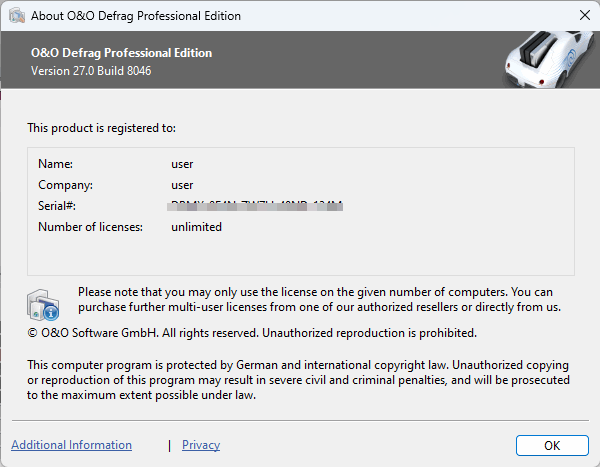Click the Name label
The width and height of the screenshot is (600, 467).
pyautogui.click(x=56, y=163)
